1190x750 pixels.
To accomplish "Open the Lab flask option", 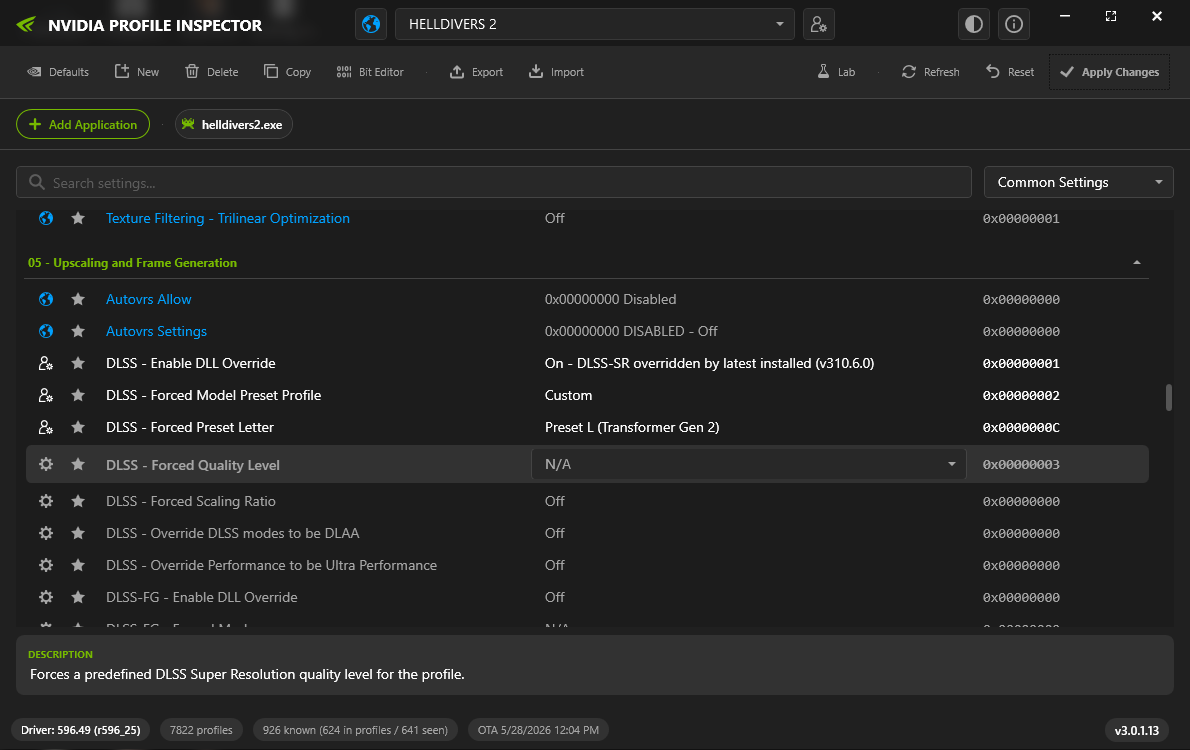I will point(836,71).
